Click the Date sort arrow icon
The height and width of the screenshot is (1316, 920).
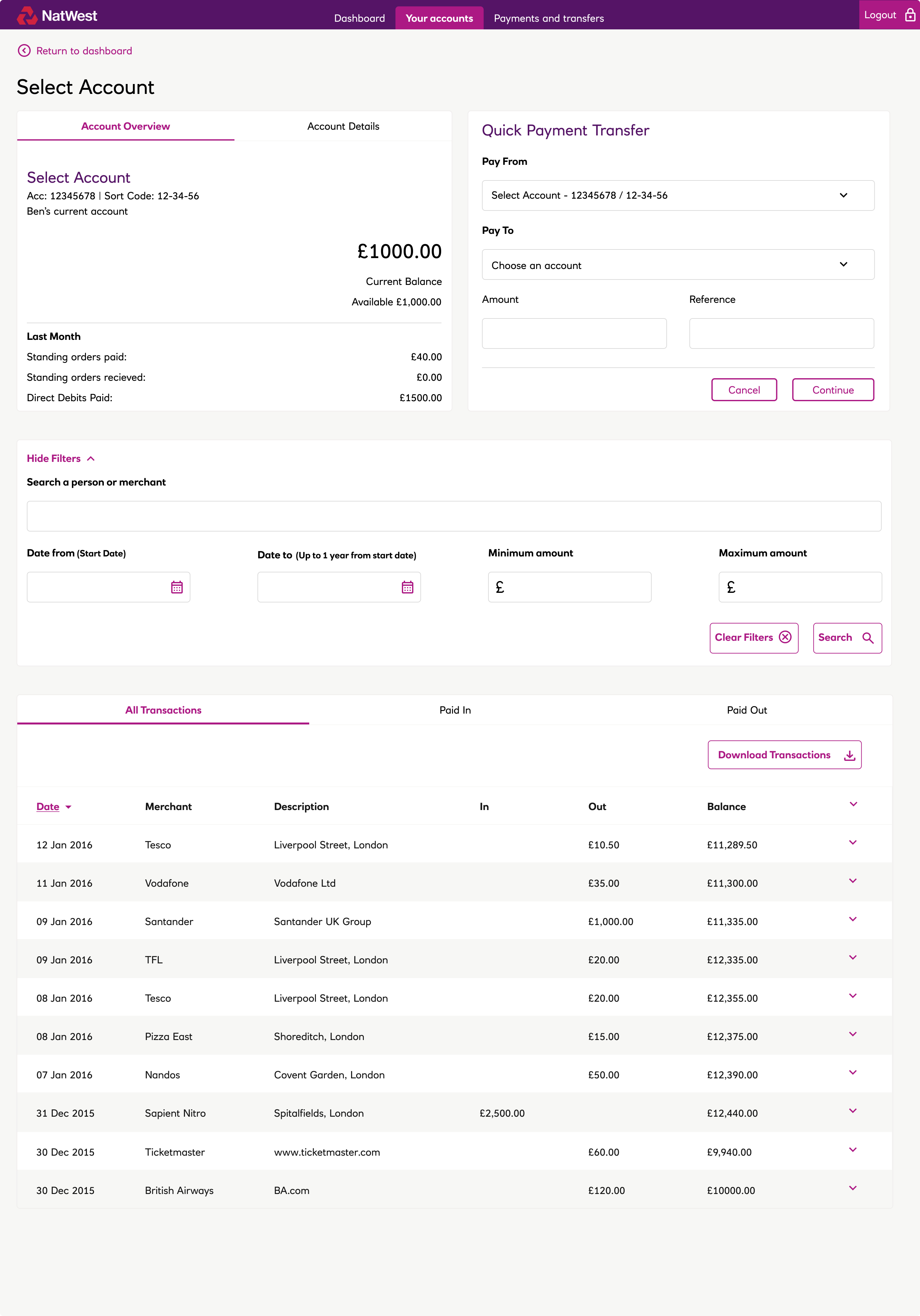(x=68, y=807)
